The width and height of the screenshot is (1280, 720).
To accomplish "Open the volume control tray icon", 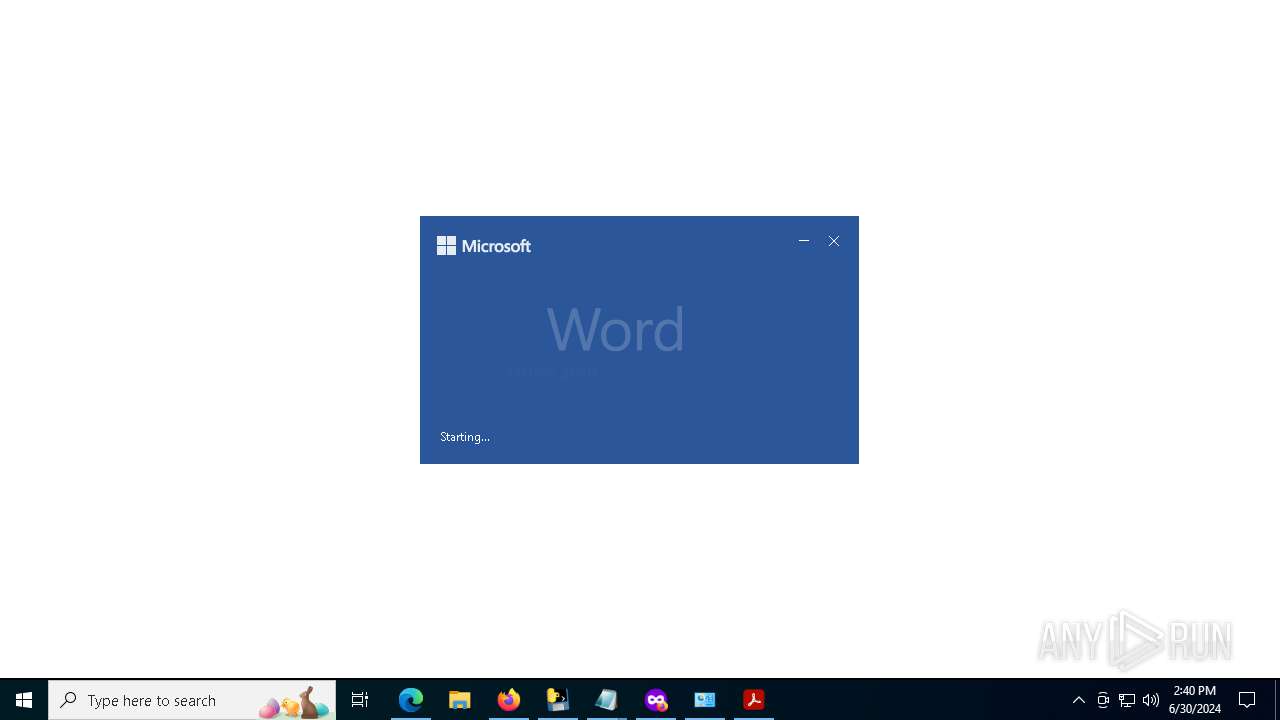I will click(1151, 700).
